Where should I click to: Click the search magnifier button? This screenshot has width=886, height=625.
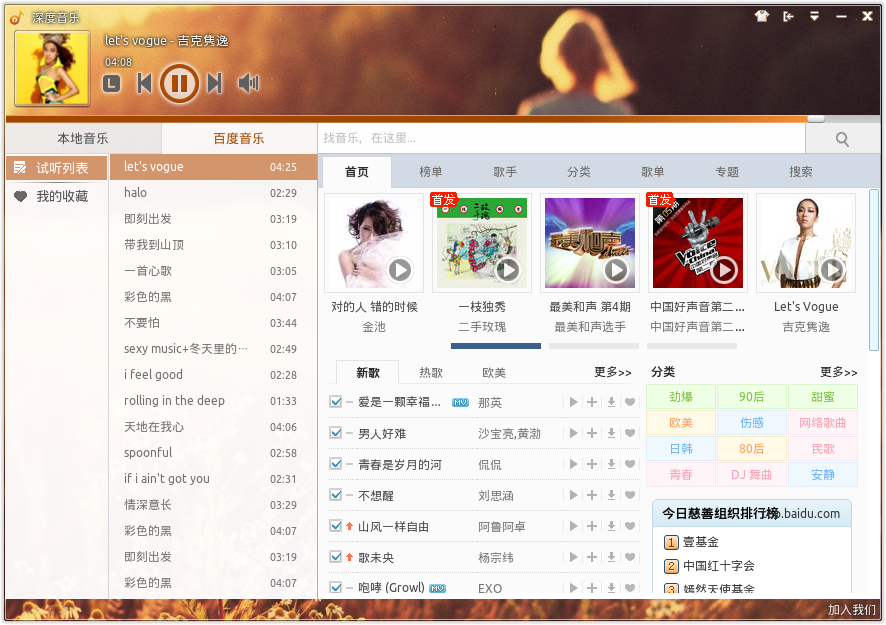[842, 139]
